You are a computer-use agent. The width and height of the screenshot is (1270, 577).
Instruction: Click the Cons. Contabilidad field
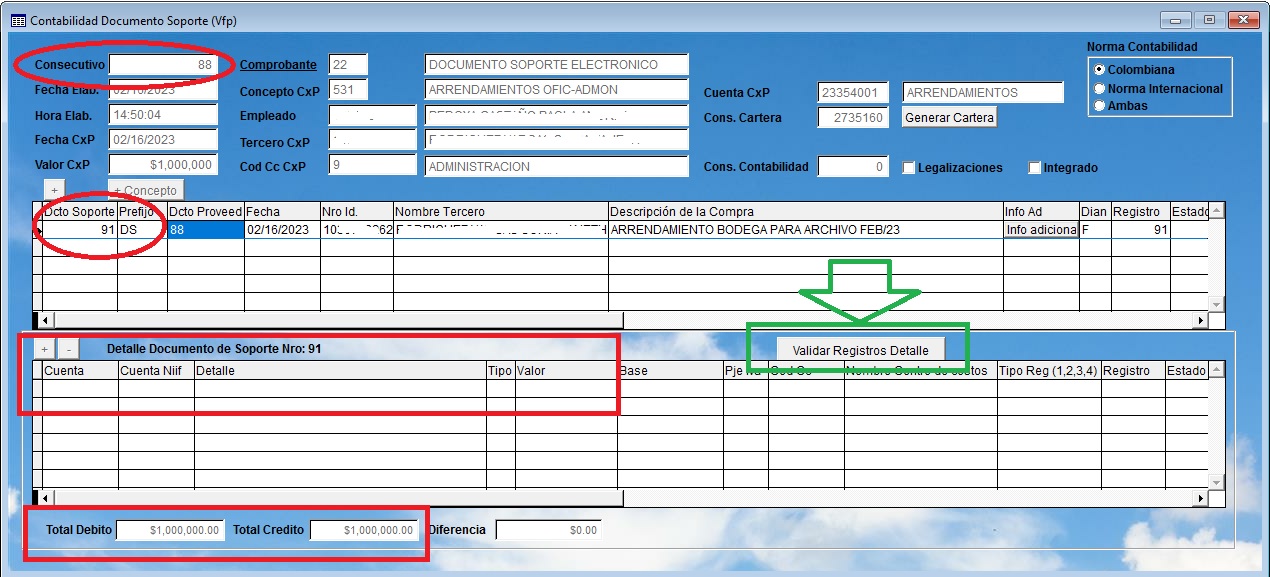[x=853, y=168]
